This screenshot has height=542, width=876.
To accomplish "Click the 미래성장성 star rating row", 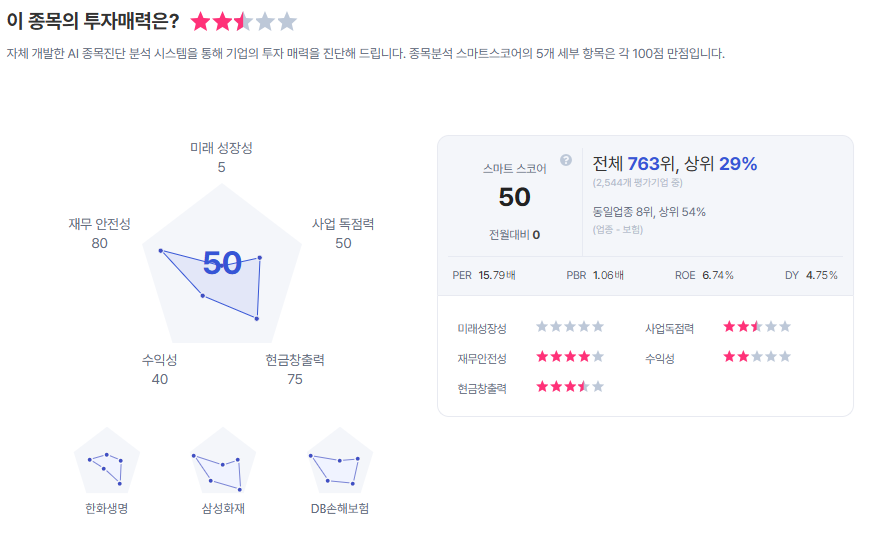I will [570, 326].
